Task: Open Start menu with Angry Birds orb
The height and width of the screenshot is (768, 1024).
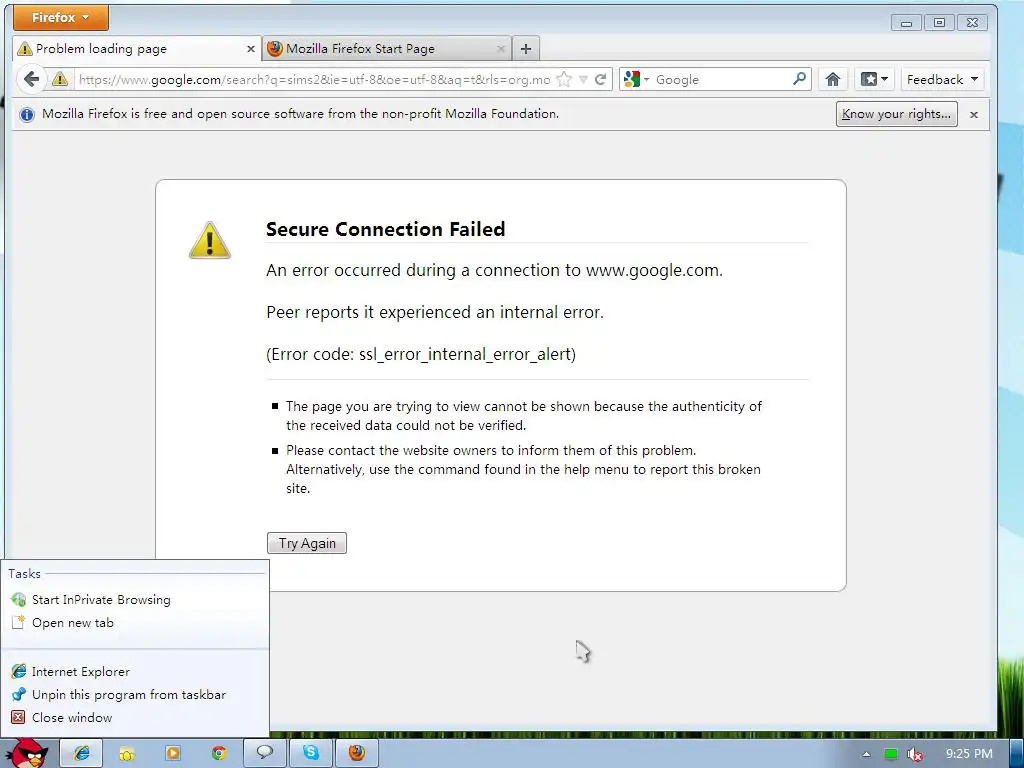Action: point(27,753)
